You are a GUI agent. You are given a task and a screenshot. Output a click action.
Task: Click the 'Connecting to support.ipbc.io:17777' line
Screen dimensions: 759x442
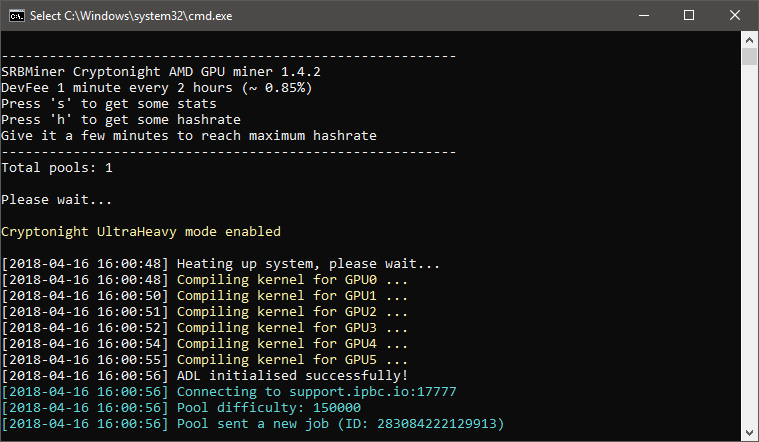point(316,392)
